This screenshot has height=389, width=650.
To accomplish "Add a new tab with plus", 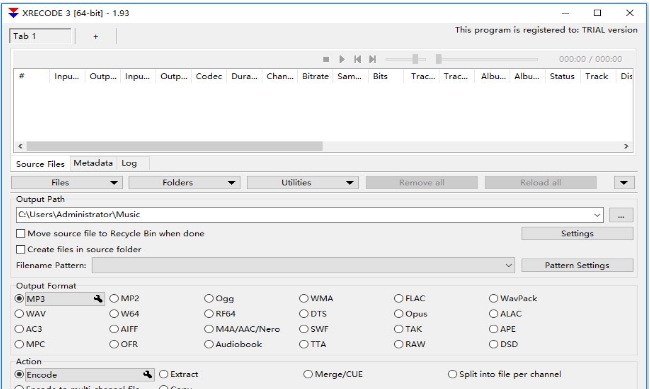I will [x=96, y=36].
